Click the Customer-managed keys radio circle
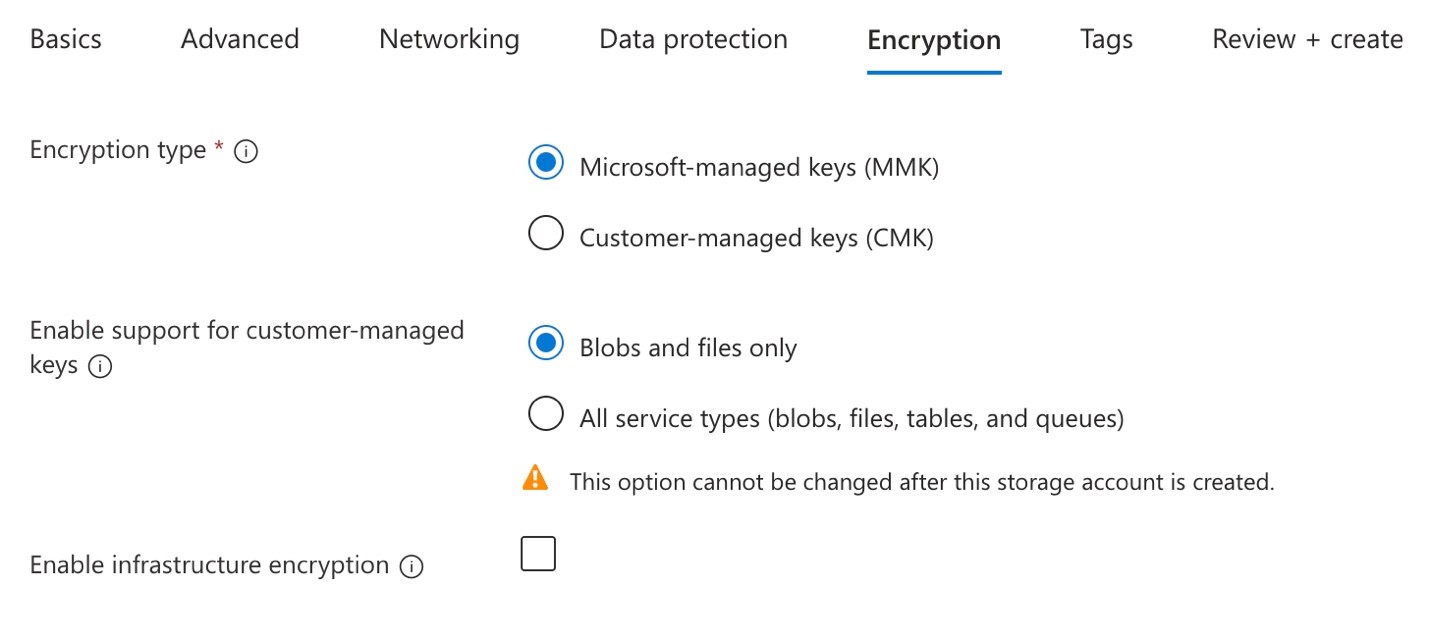Screen dimensions: 1430x642 click(x=546, y=232)
